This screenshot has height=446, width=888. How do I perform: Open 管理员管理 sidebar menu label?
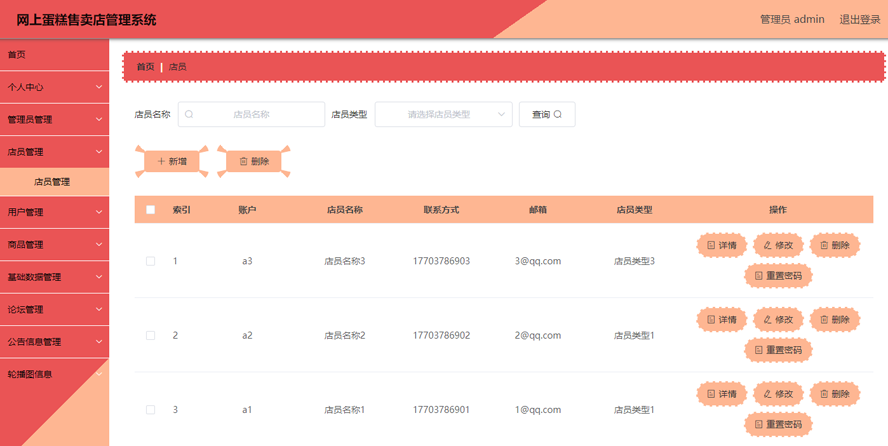29,119
